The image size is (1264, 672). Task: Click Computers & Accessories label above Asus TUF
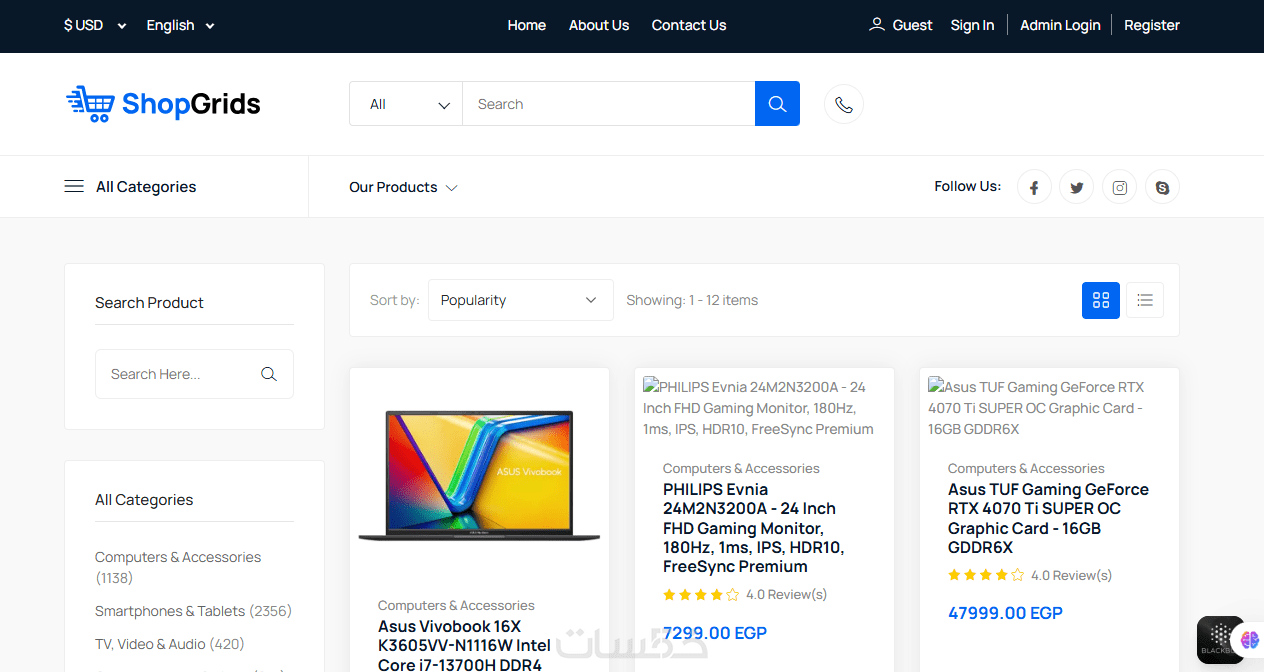[1026, 468]
